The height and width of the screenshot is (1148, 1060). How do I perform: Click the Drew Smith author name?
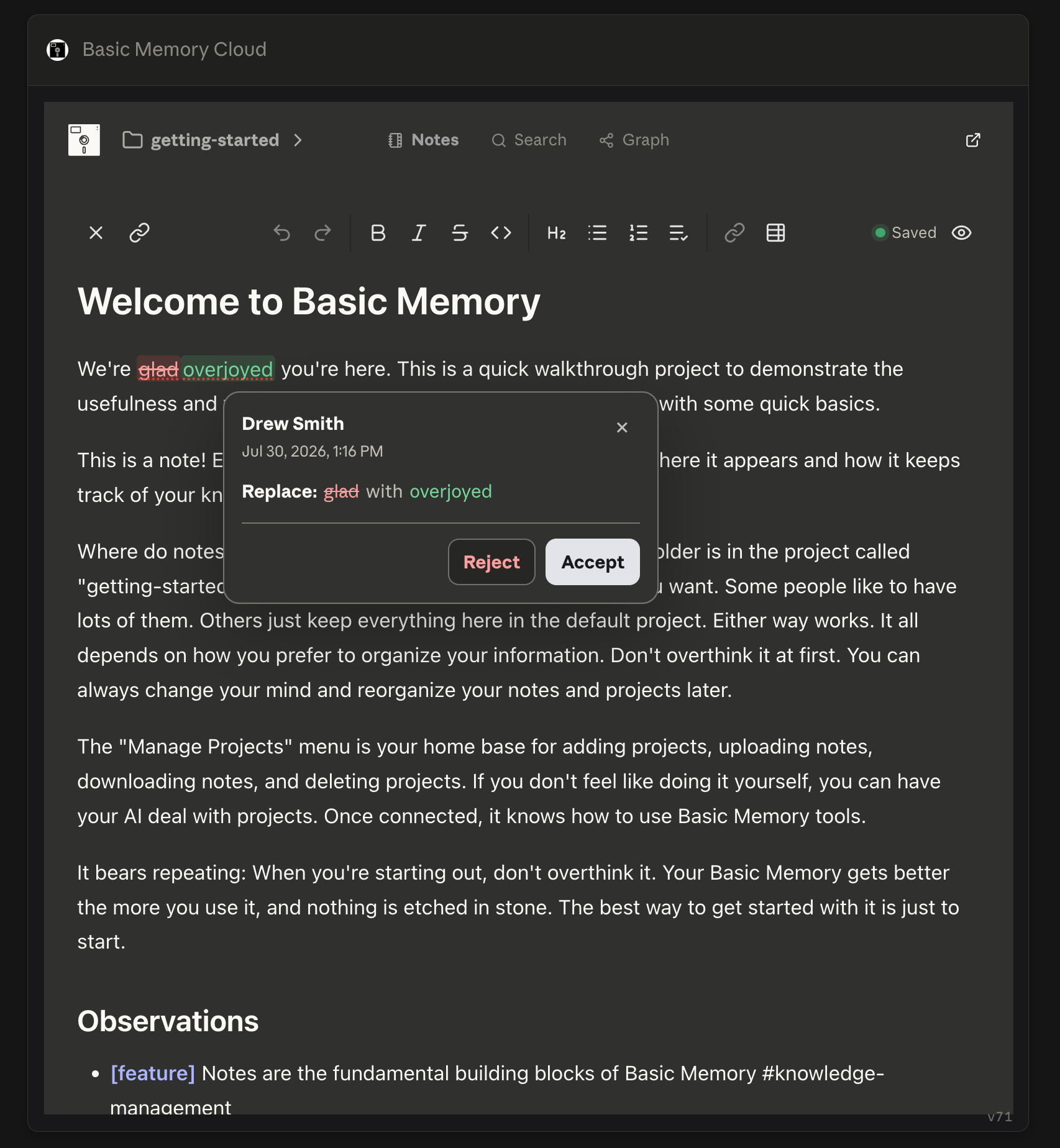click(x=293, y=424)
